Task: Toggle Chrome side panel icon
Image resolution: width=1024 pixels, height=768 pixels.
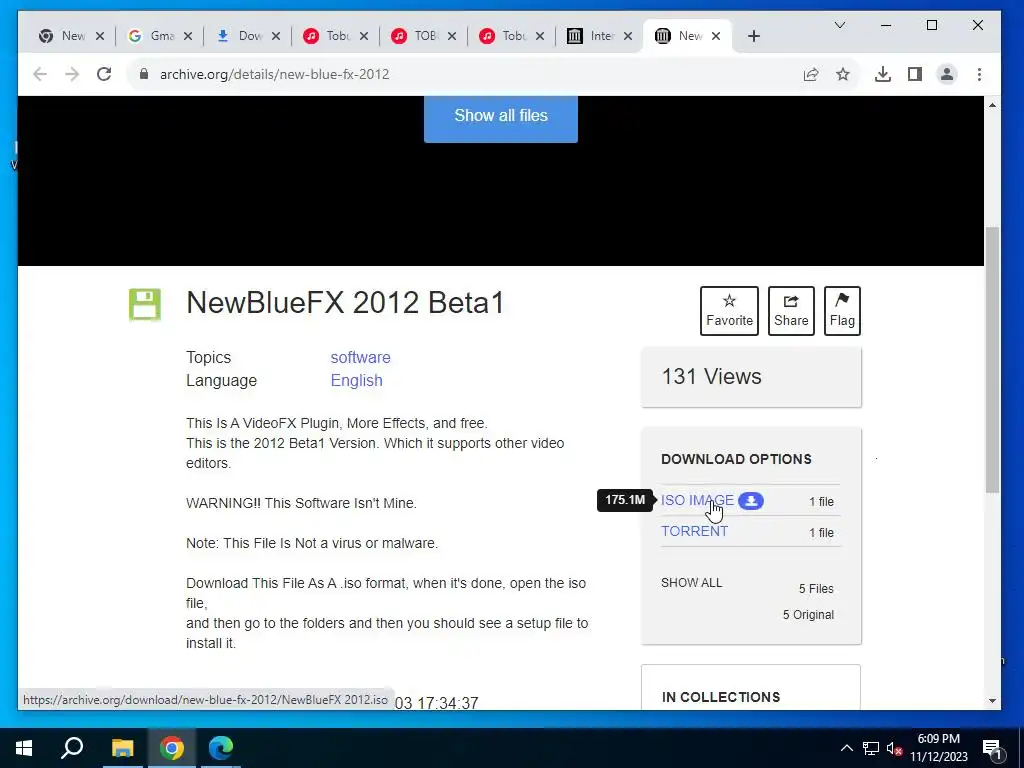Action: click(x=915, y=74)
